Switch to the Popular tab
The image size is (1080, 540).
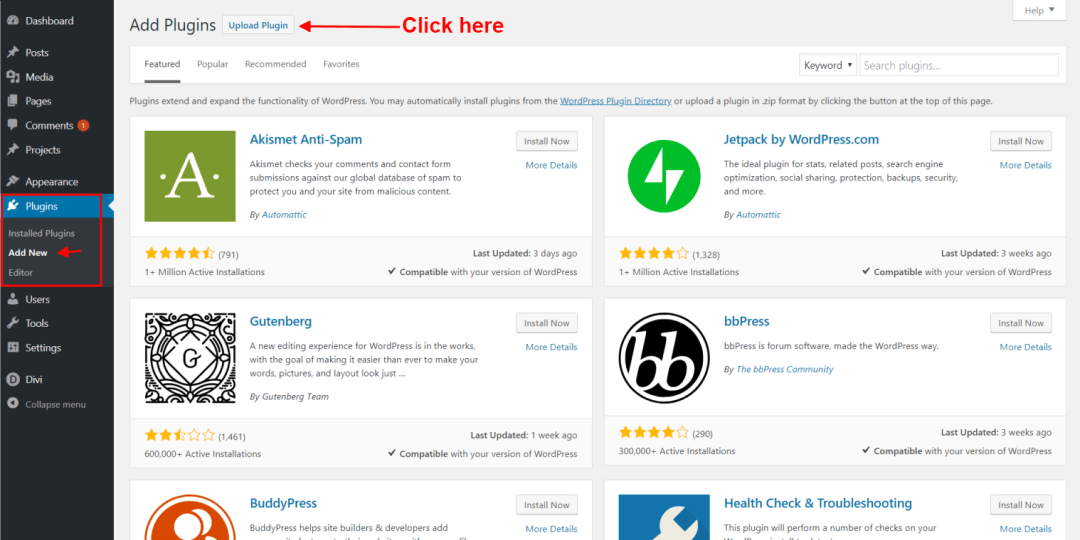[212, 64]
